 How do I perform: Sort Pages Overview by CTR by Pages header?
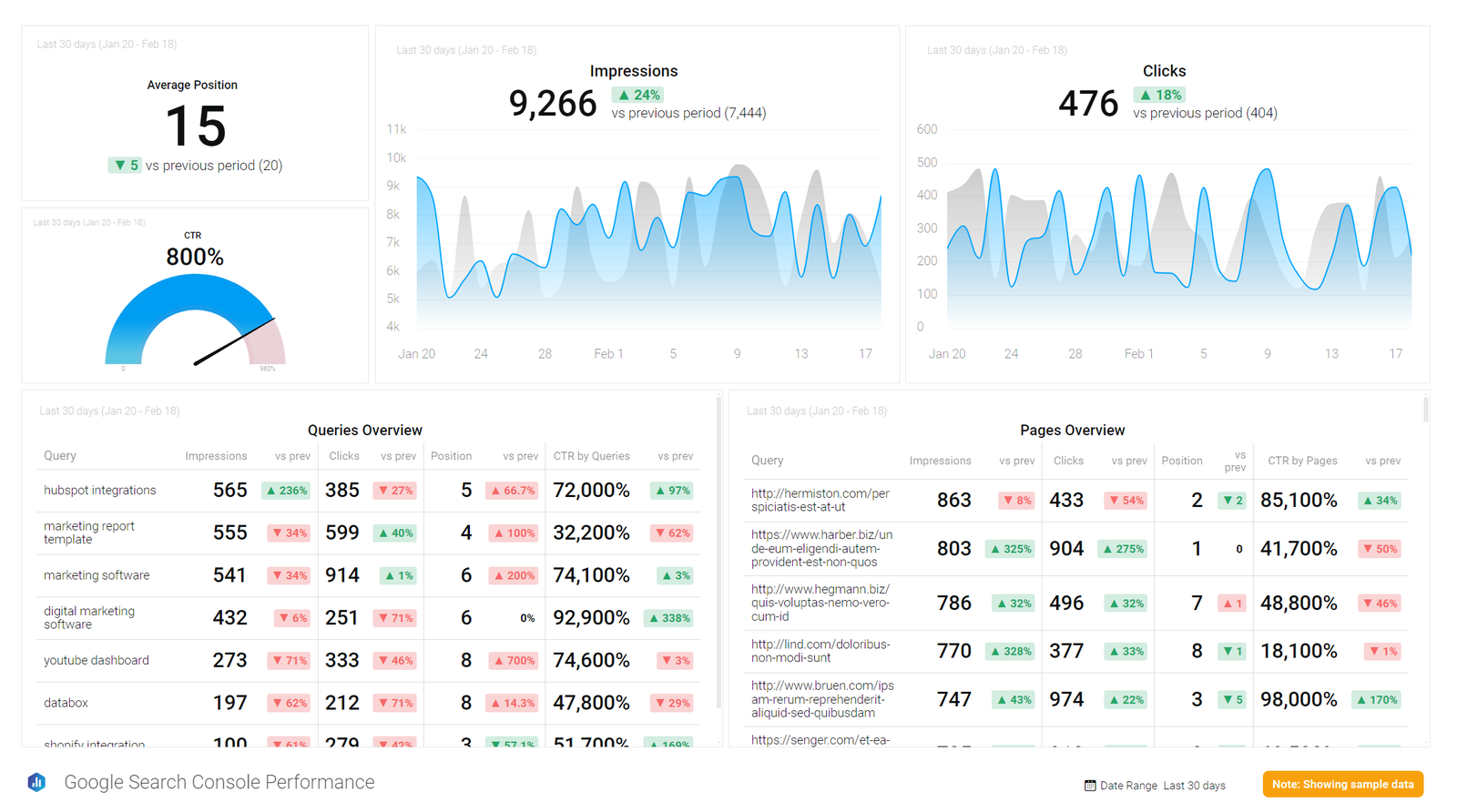[x=1301, y=461]
